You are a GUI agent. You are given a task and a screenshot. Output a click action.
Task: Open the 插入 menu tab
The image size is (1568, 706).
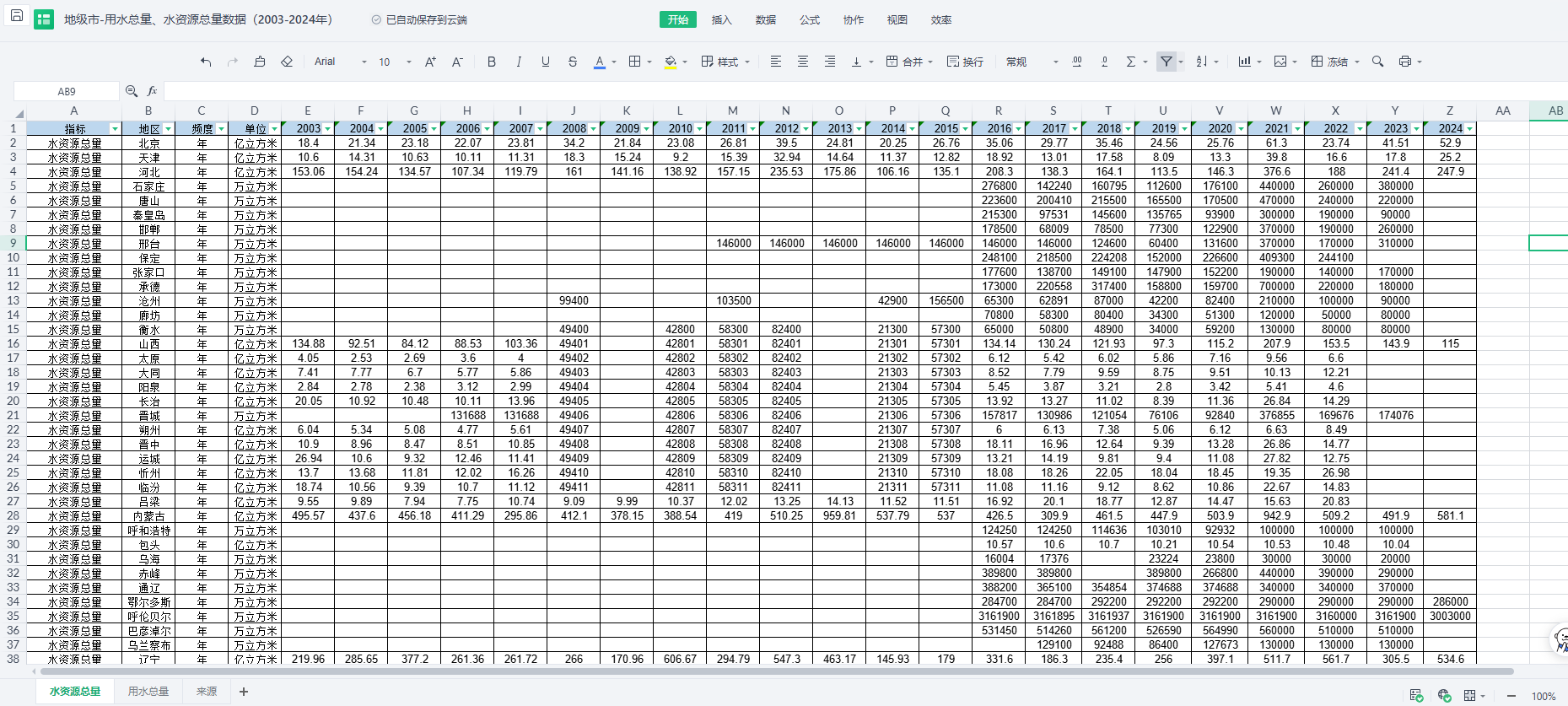pyautogui.click(x=722, y=19)
